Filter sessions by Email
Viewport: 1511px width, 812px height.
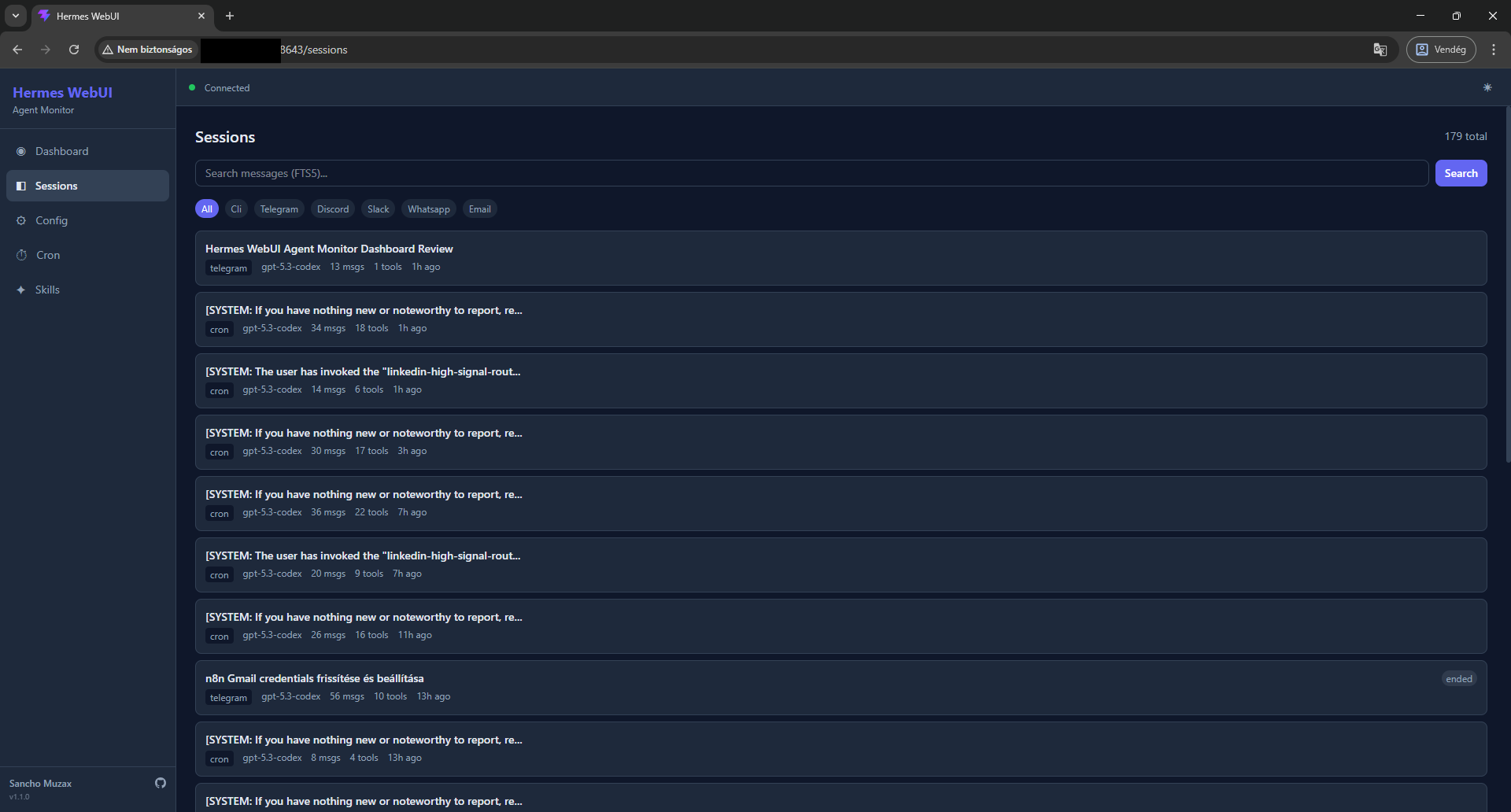click(480, 209)
